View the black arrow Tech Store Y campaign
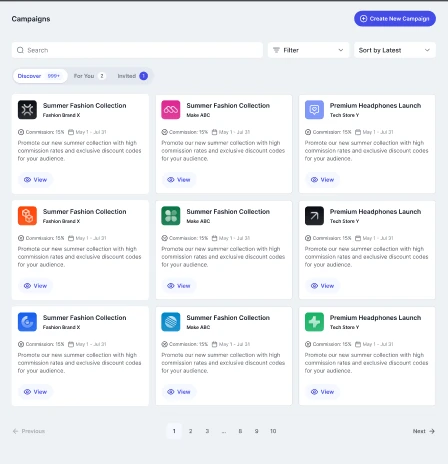Image resolution: width=448 pixels, height=464 pixels. (322, 286)
